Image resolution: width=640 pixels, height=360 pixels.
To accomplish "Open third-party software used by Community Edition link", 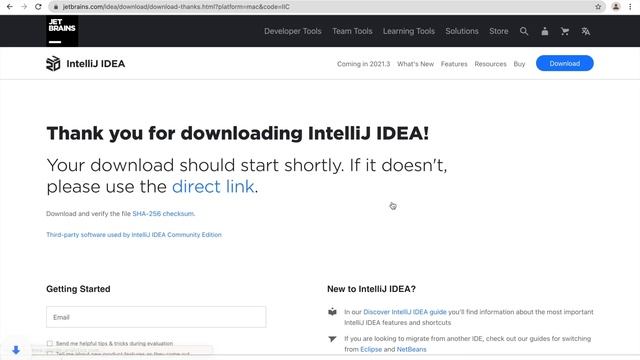I will click(134, 235).
